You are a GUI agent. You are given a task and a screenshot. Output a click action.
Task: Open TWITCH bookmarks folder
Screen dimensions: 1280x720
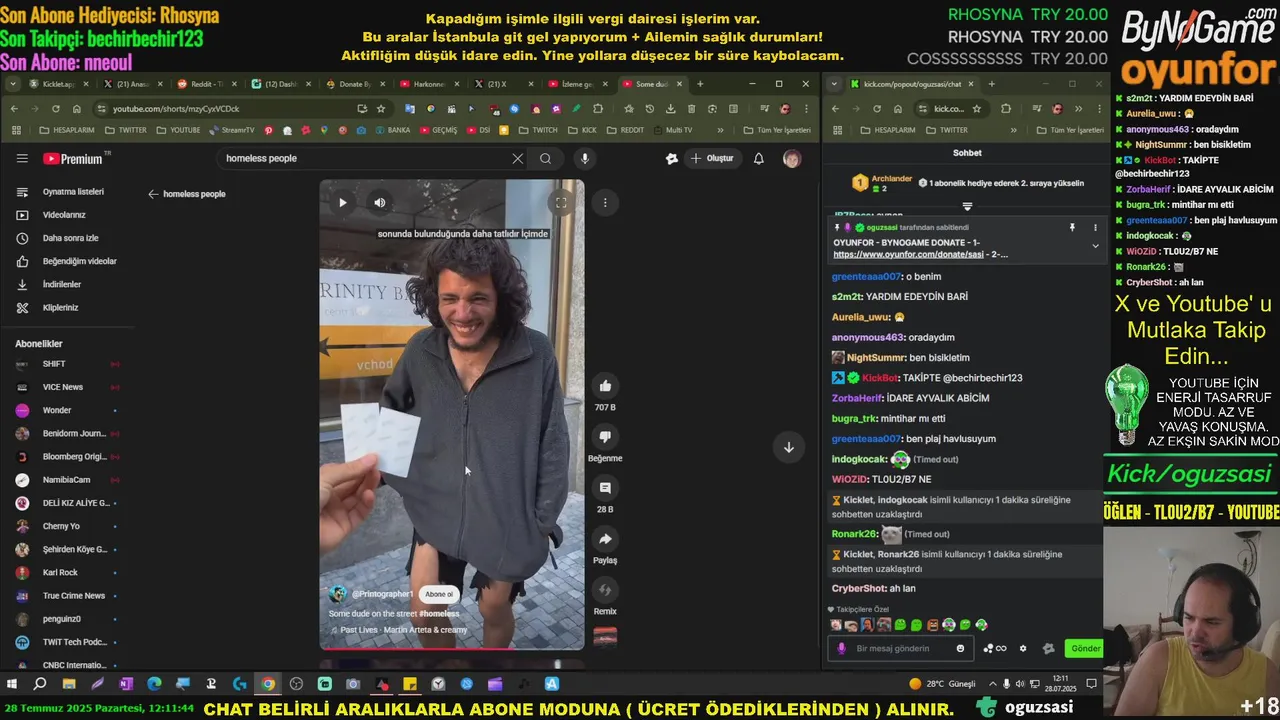coord(537,130)
